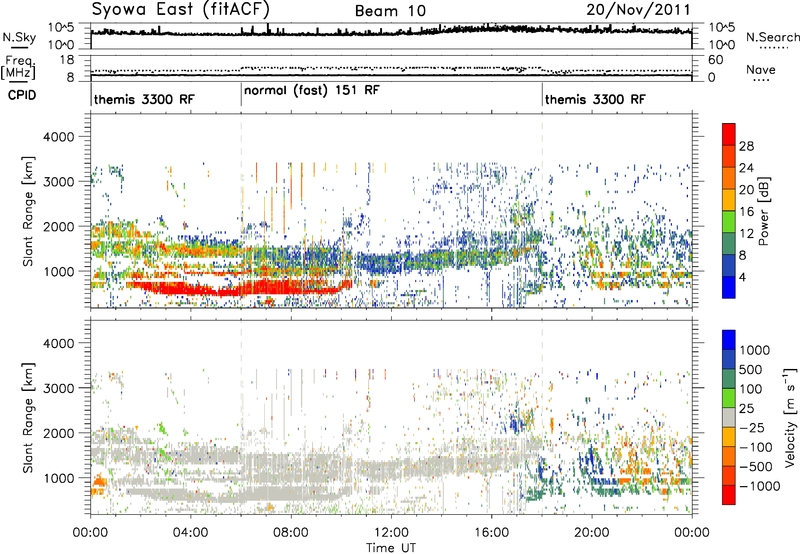Click the gray segment of the velocity colorbar
The width and height of the screenshot is (800, 554).
pos(729,417)
